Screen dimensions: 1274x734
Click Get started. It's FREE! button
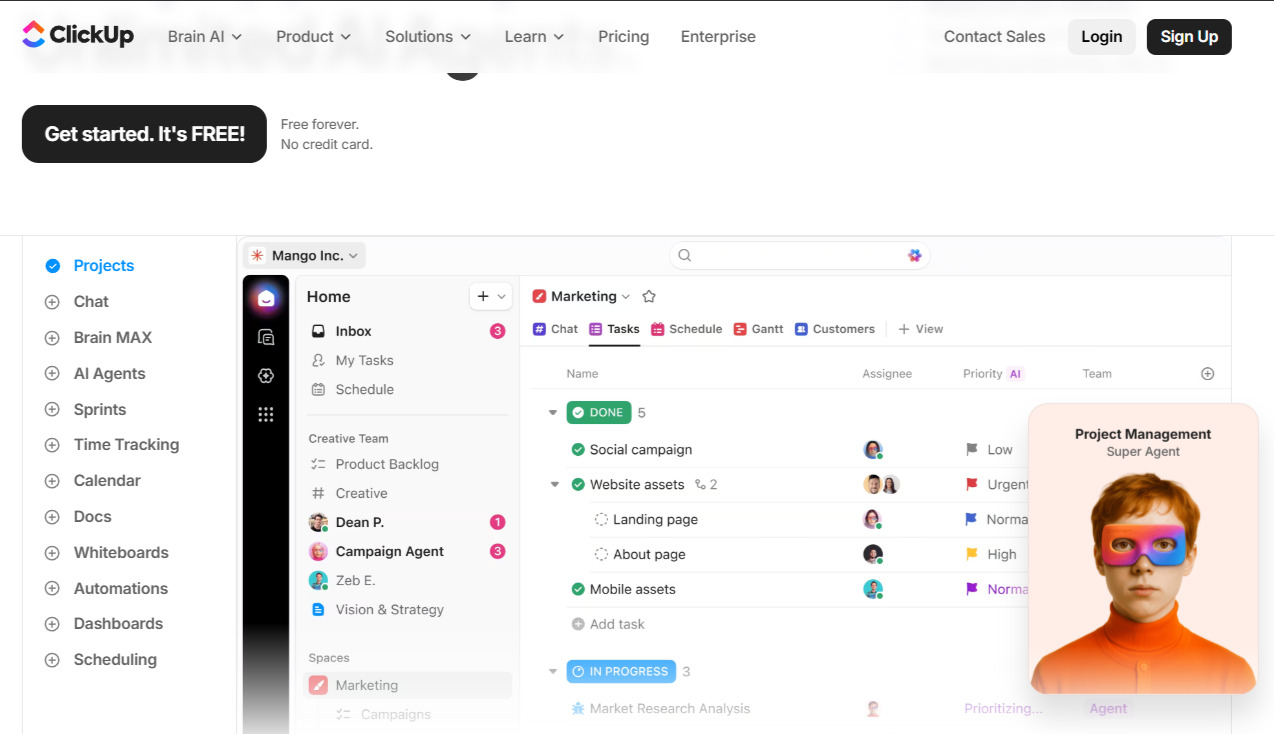144,134
